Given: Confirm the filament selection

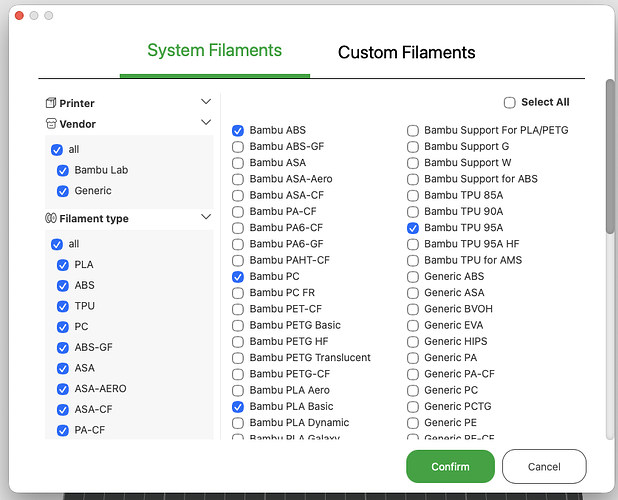Looking at the screenshot, I should click(450, 467).
